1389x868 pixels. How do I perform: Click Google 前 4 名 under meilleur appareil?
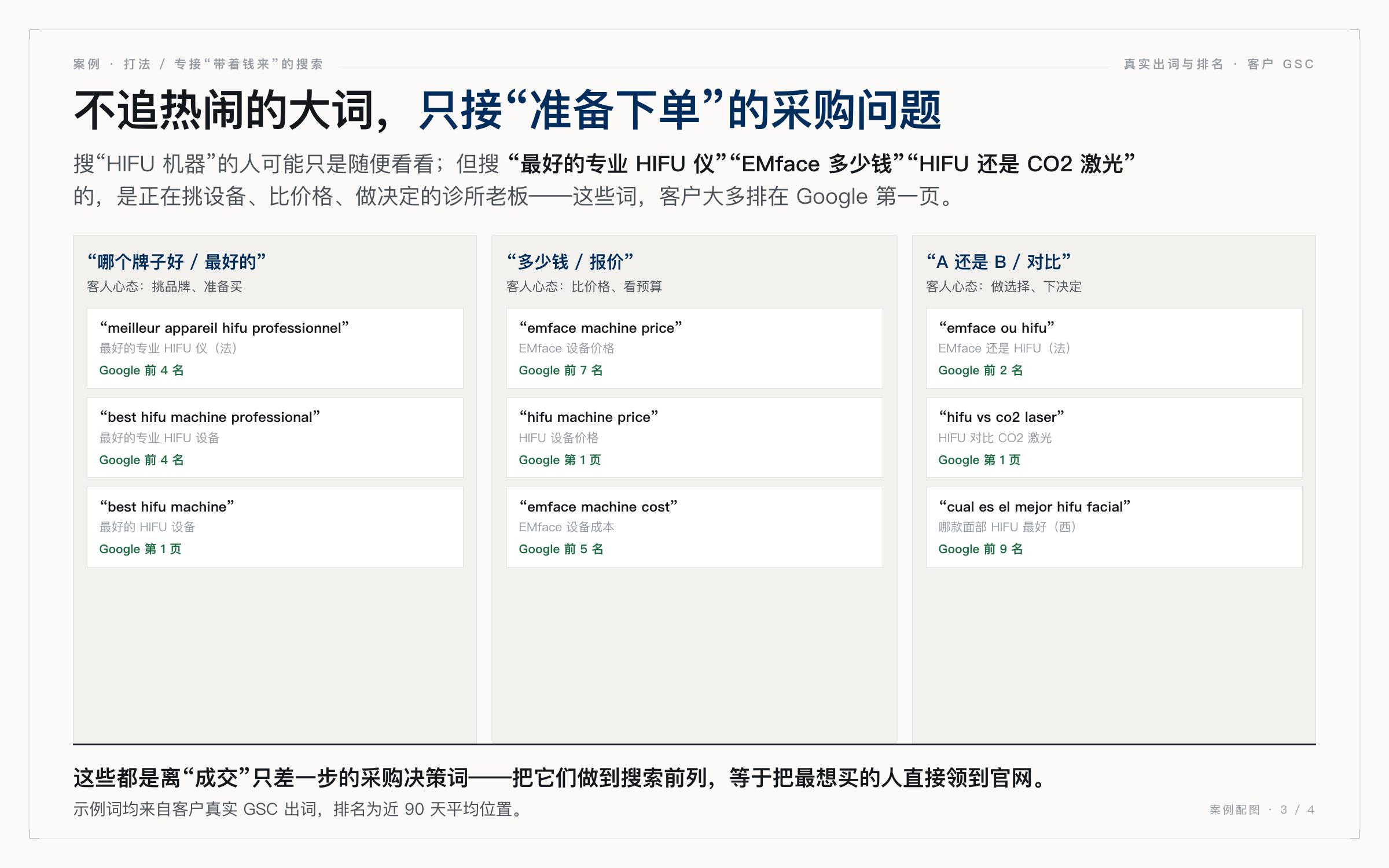[x=142, y=370]
